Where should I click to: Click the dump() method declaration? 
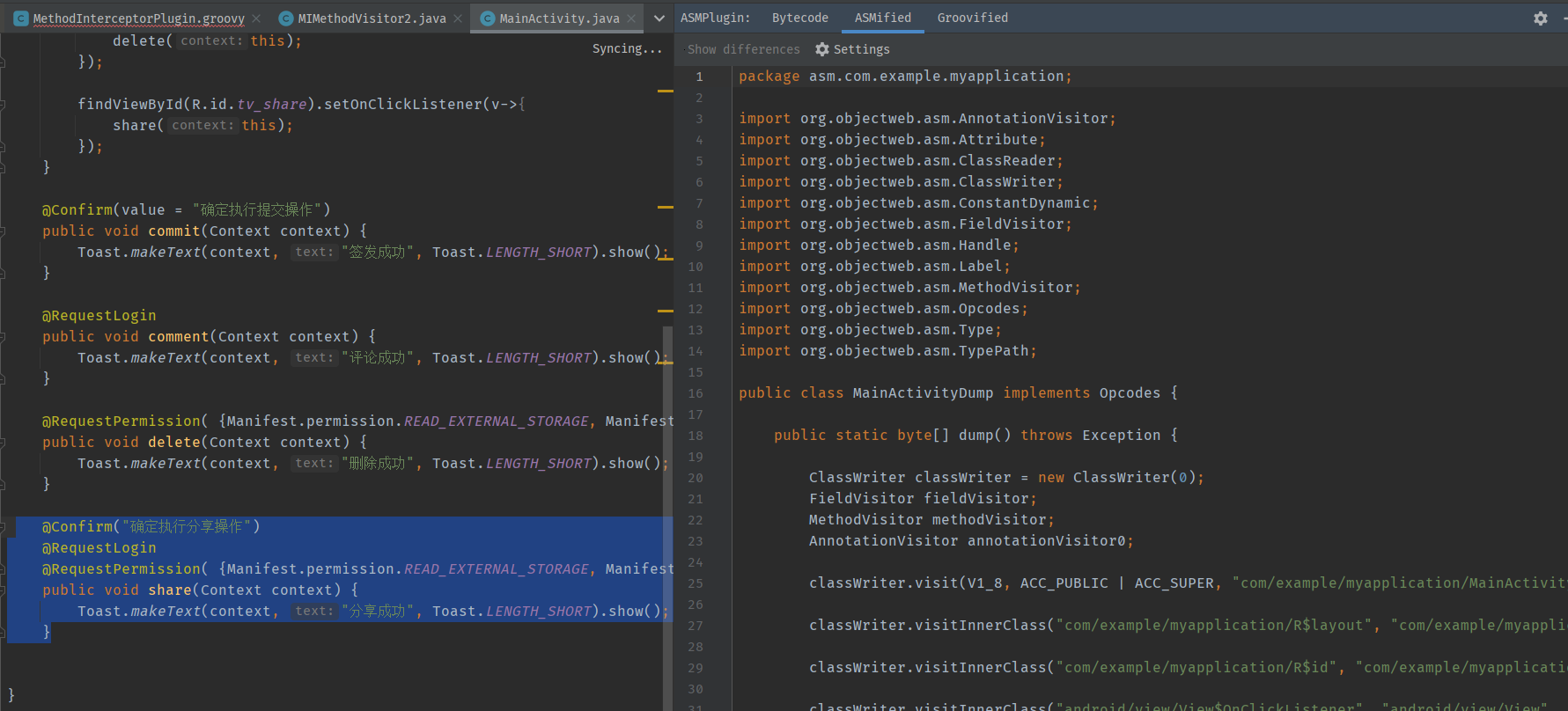[975, 436]
